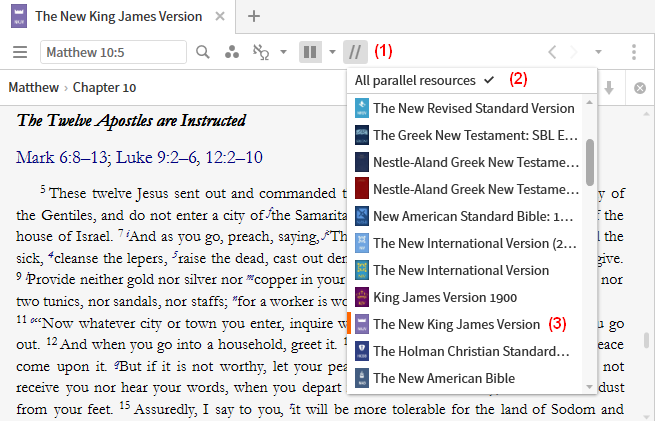Screen dimensions: 655x421
Task: Click the resource list scrollbar up arrow
Action: (589, 102)
